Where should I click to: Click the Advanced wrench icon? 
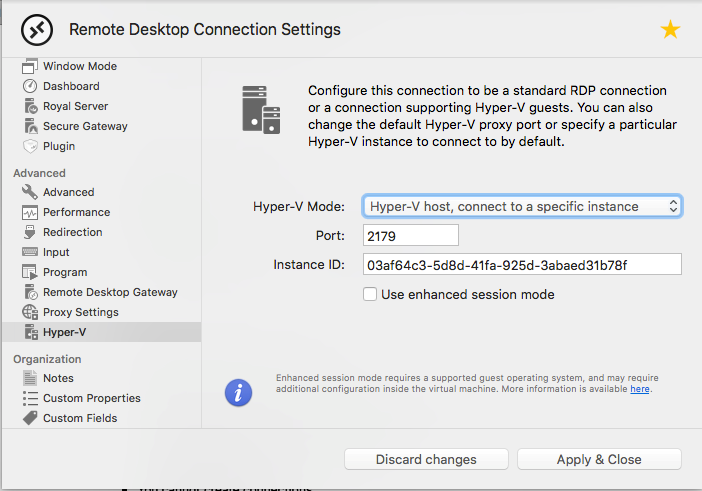(30, 192)
